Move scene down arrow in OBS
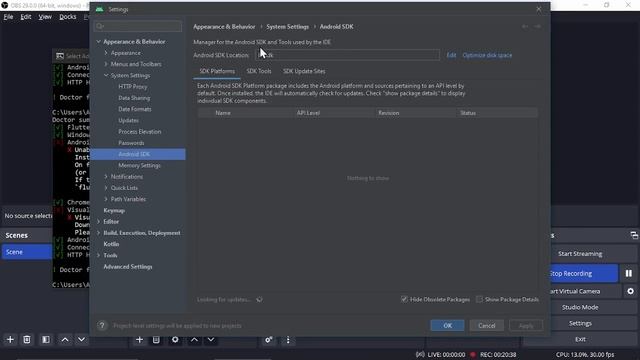The width and height of the screenshot is (640, 360). (x=82, y=340)
